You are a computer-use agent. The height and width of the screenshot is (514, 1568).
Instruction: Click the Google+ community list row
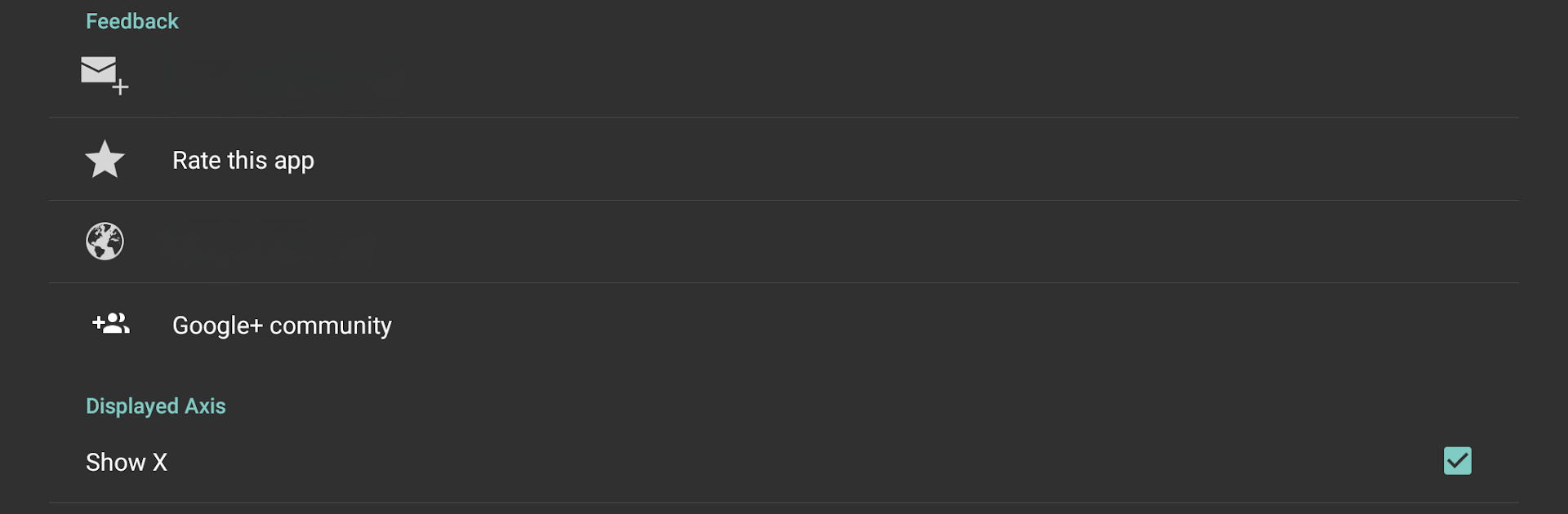tap(784, 324)
